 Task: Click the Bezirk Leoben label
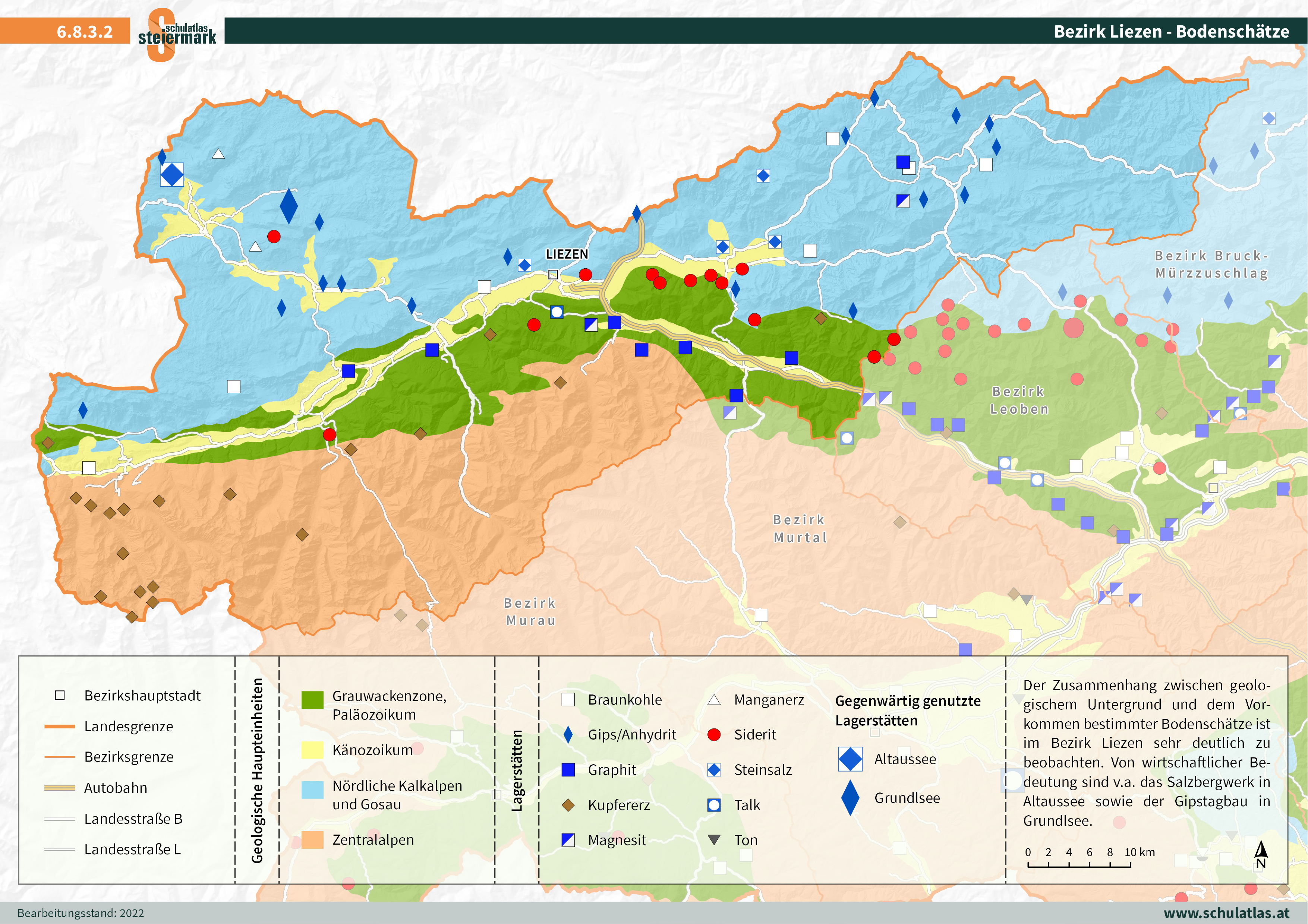[1019, 400]
